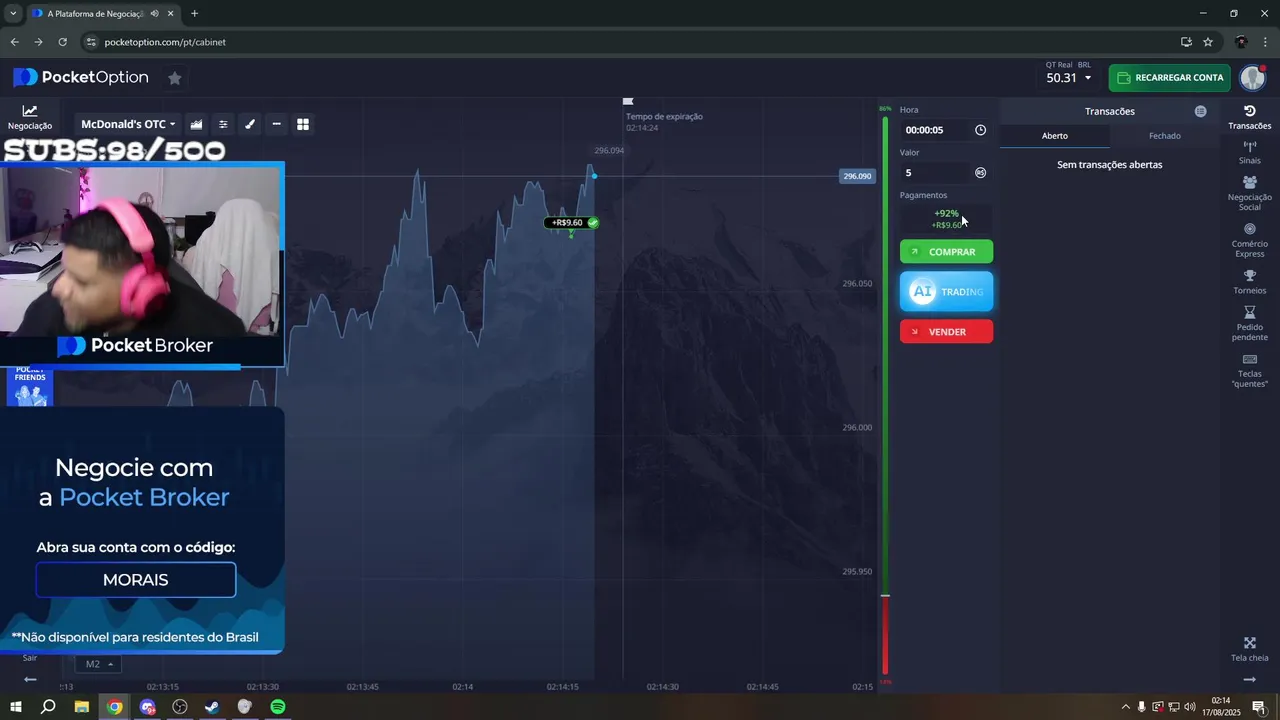The image size is (1280, 720).
Task: Open Transações list view icon
Action: [1200, 111]
